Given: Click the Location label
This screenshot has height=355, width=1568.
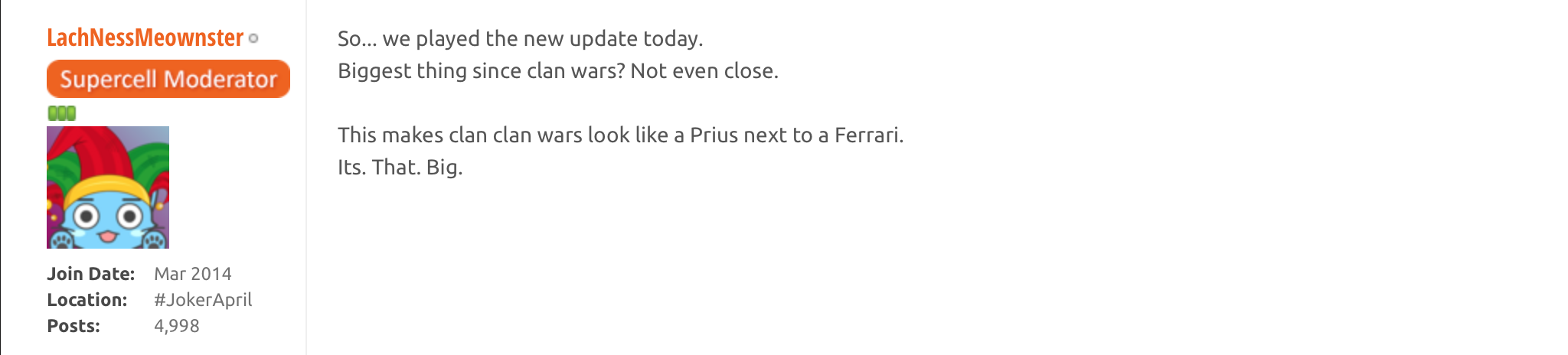Looking at the screenshot, I should 87,300.
